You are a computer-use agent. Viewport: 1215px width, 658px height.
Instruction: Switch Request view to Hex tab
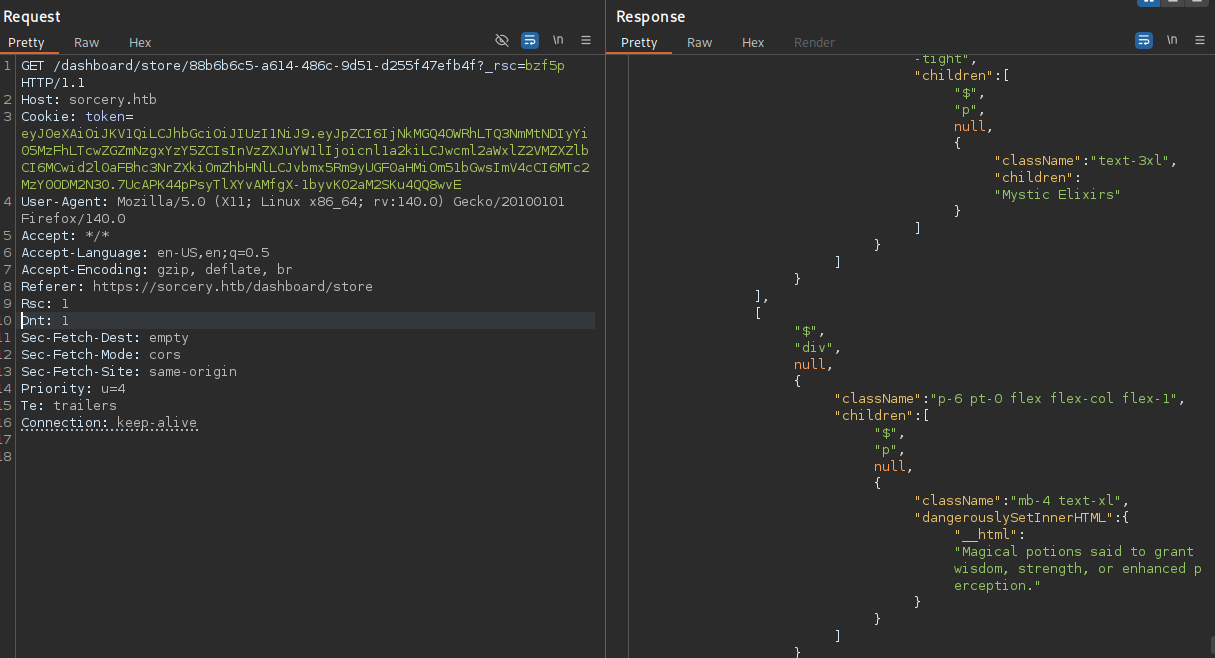140,43
